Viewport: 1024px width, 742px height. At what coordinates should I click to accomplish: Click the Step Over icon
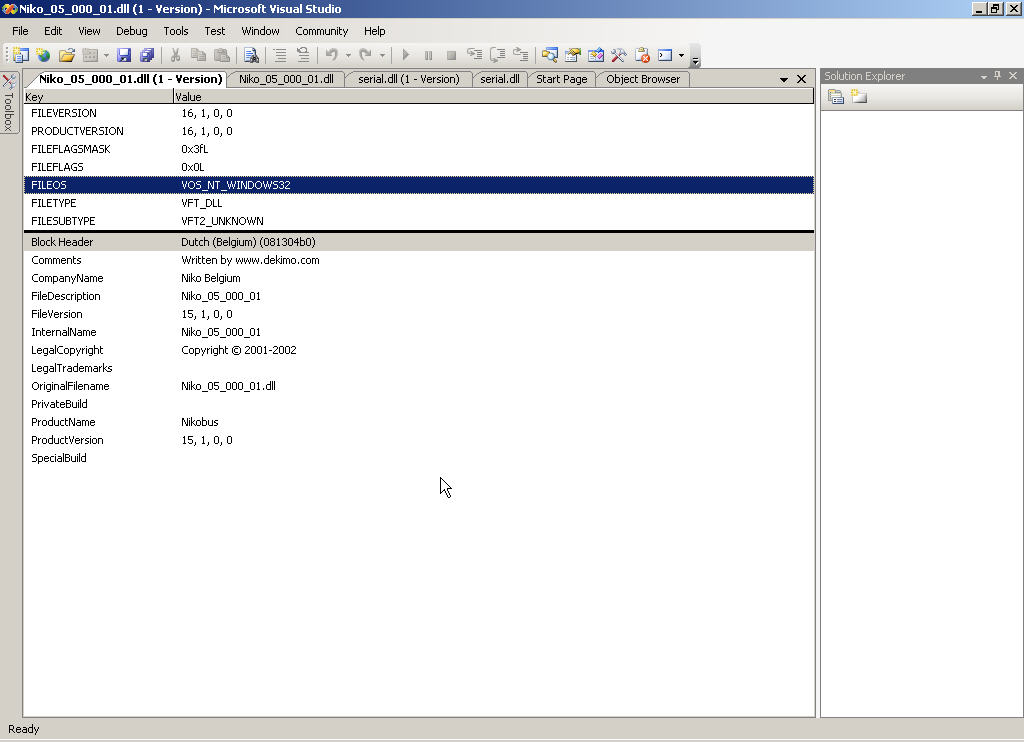pyautogui.click(x=498, y=56)
